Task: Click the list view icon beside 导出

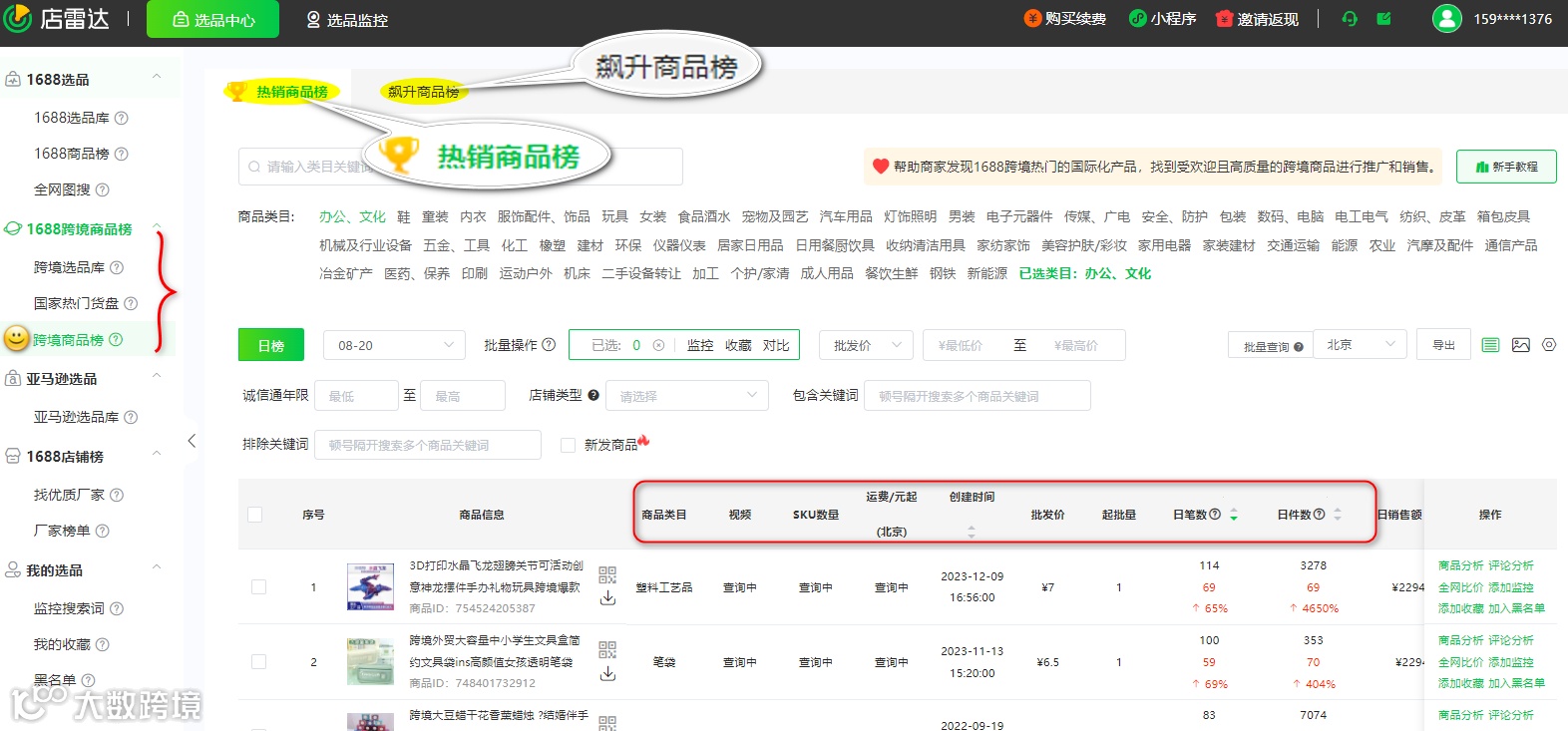Action: coord(1490,345)
